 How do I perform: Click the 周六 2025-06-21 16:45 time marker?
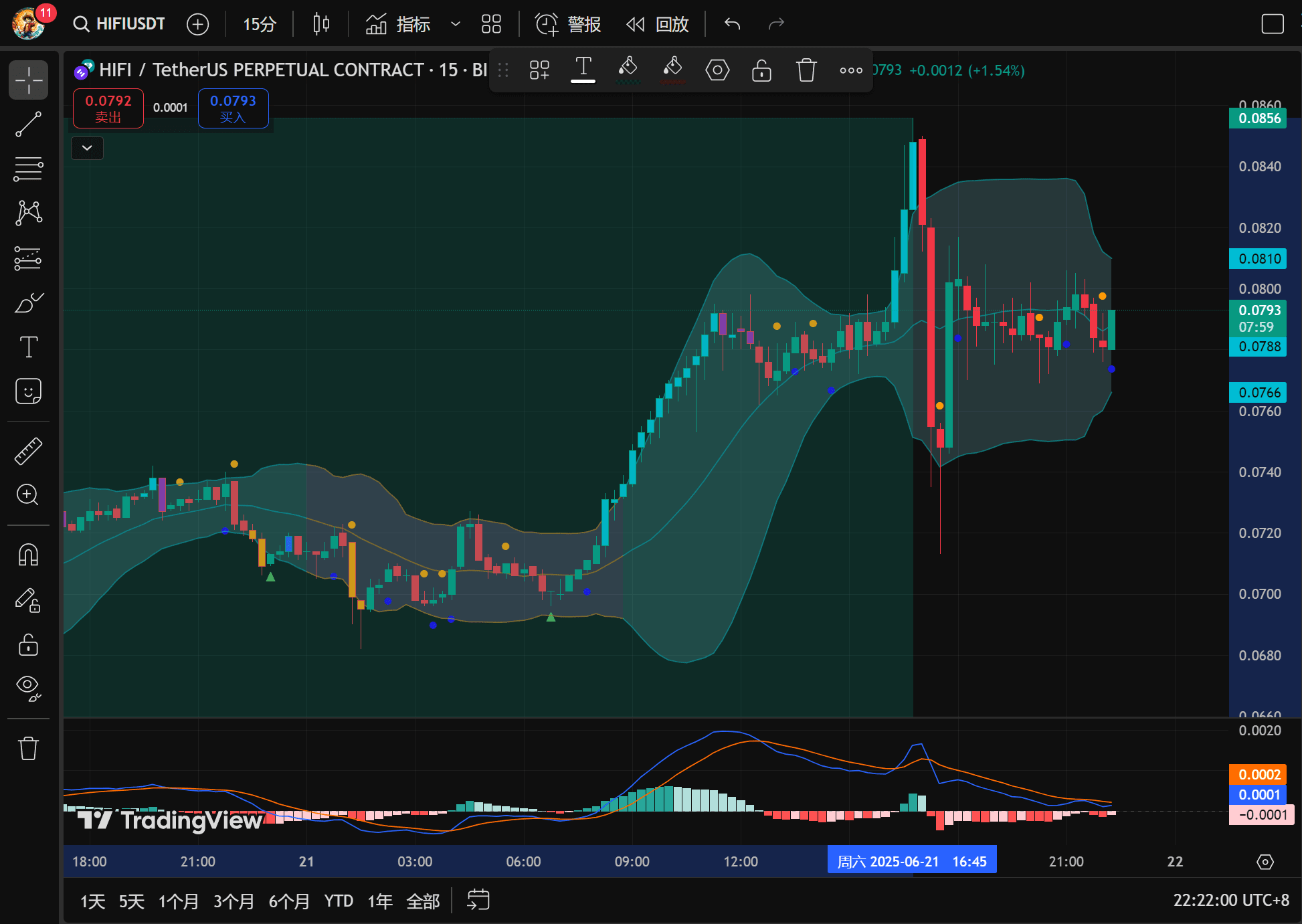point(912,861)
